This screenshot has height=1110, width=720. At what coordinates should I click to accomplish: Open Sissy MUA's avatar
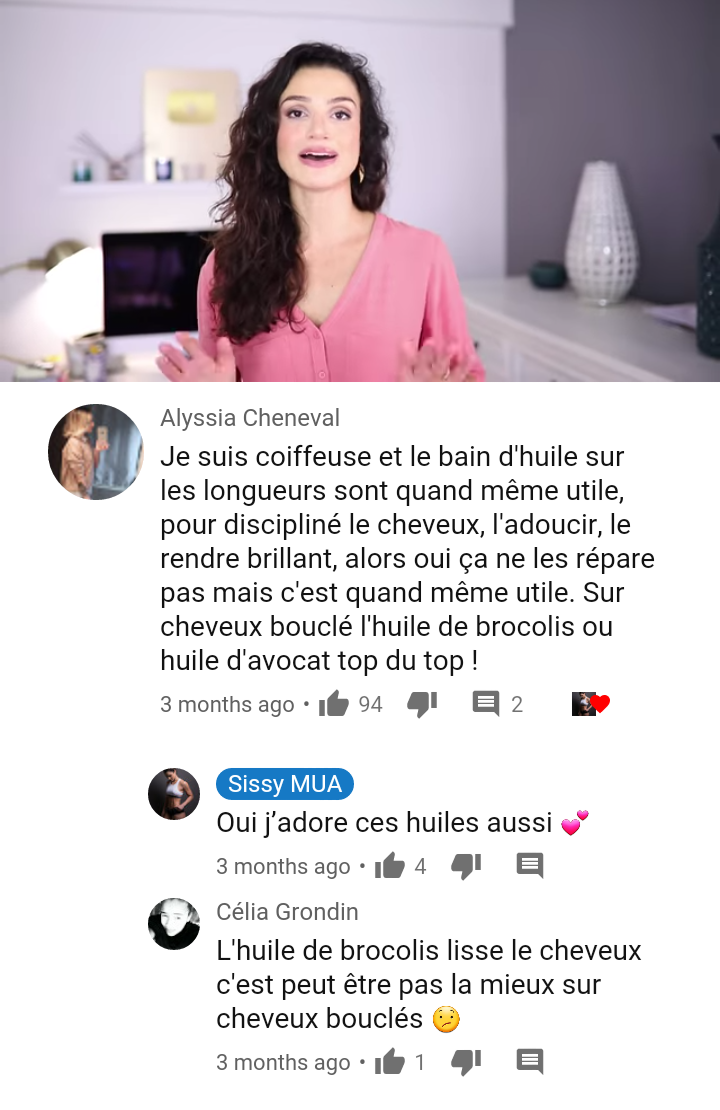click(x=174, y=794)
